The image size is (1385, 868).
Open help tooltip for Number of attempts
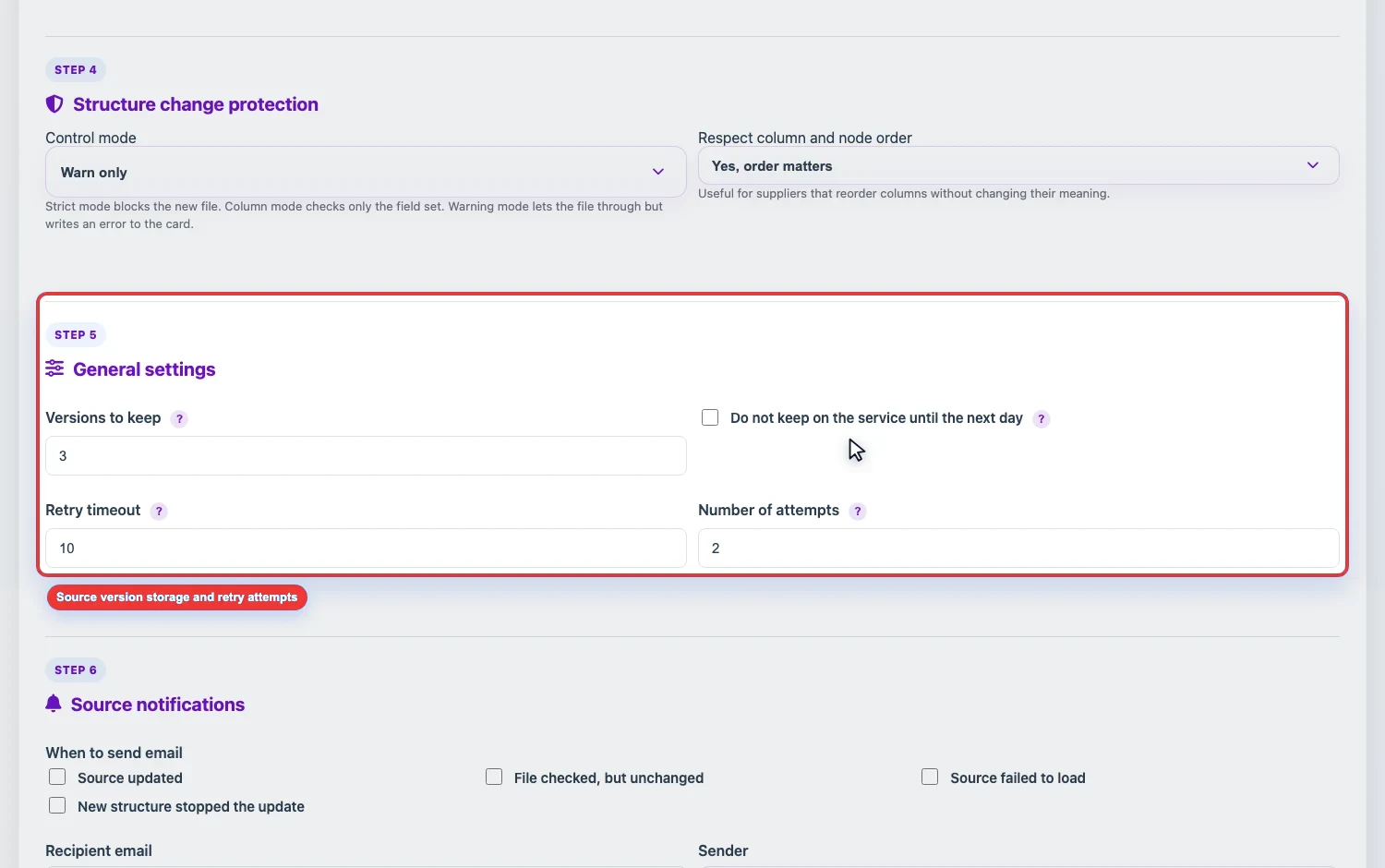coord(858,511)
